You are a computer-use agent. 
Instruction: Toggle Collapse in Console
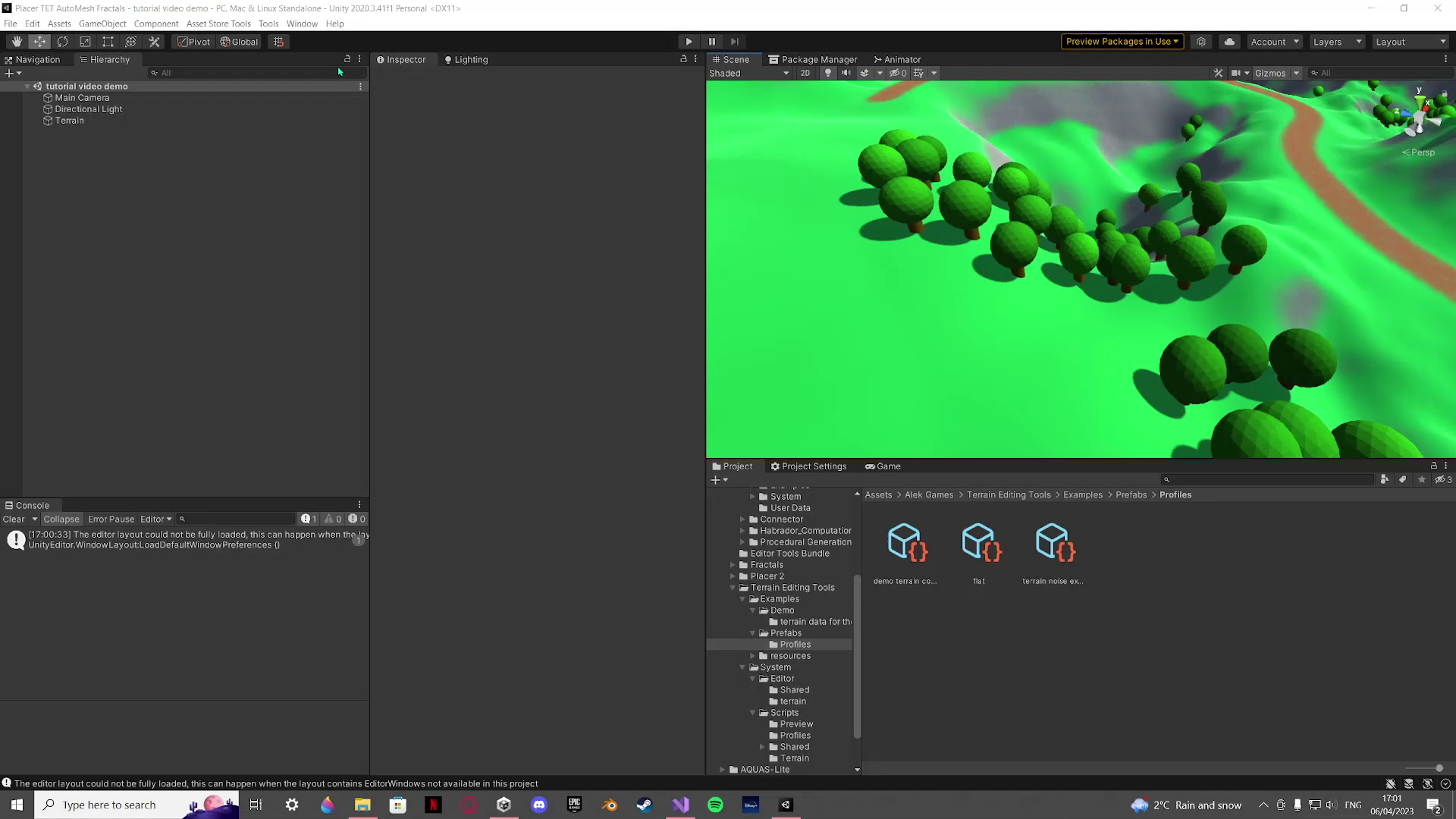(61, 519)
